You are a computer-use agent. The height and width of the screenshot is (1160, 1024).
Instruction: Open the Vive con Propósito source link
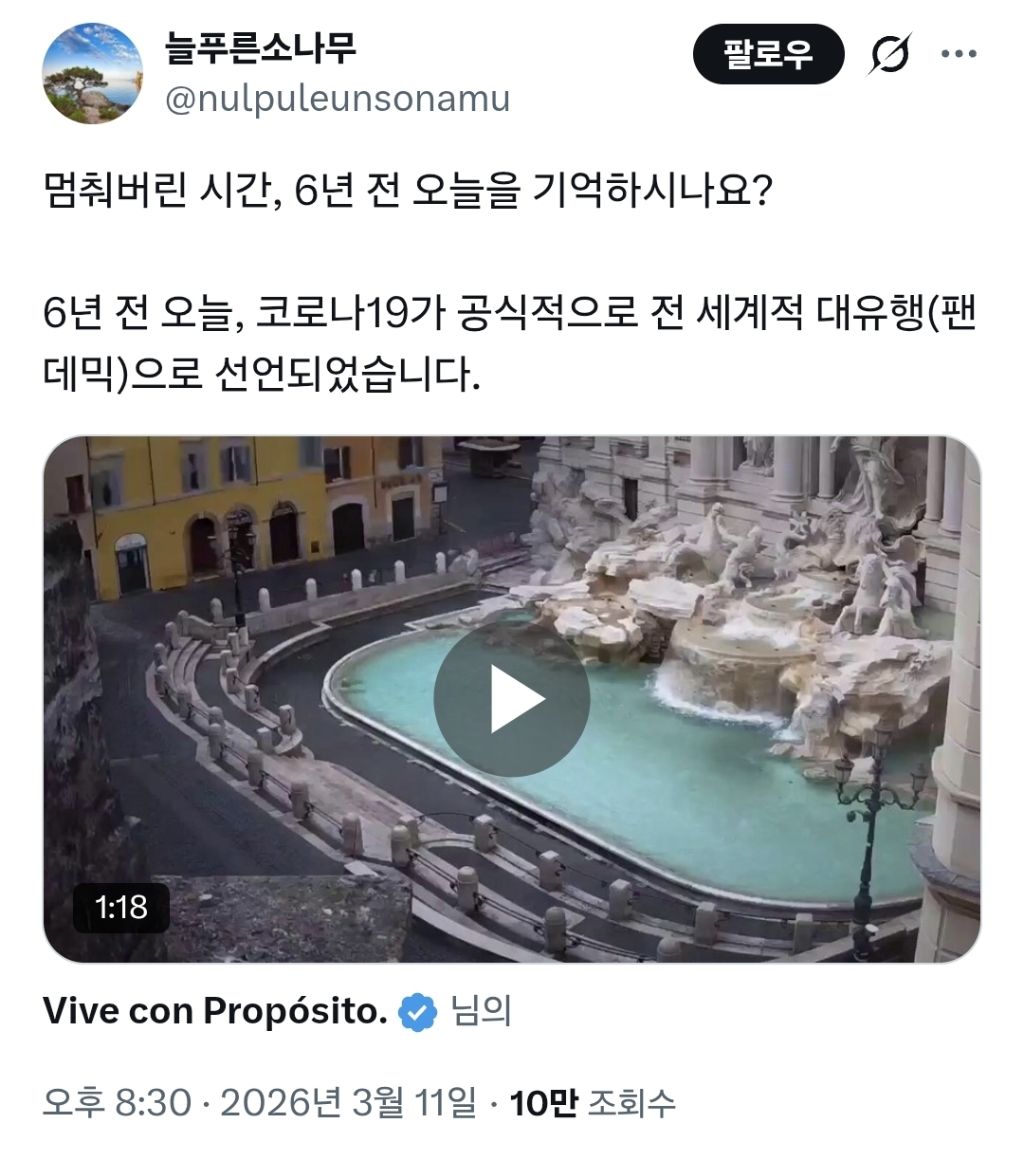215,1011
